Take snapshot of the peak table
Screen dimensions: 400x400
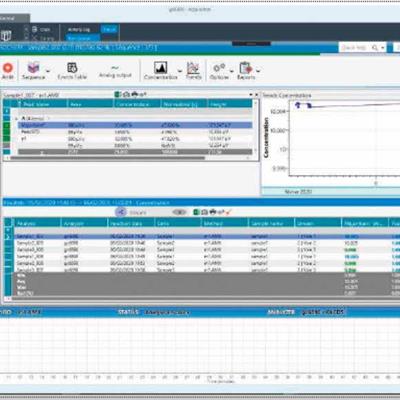(x=126, y=95)
